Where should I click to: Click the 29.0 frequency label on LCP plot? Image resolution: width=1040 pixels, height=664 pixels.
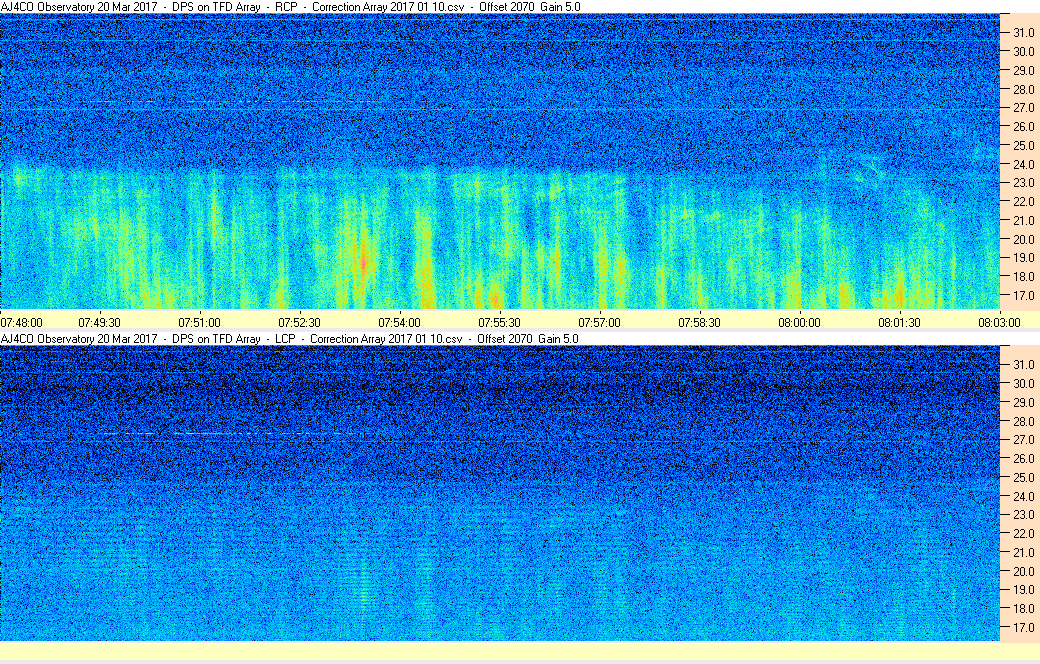point(1023,402)
